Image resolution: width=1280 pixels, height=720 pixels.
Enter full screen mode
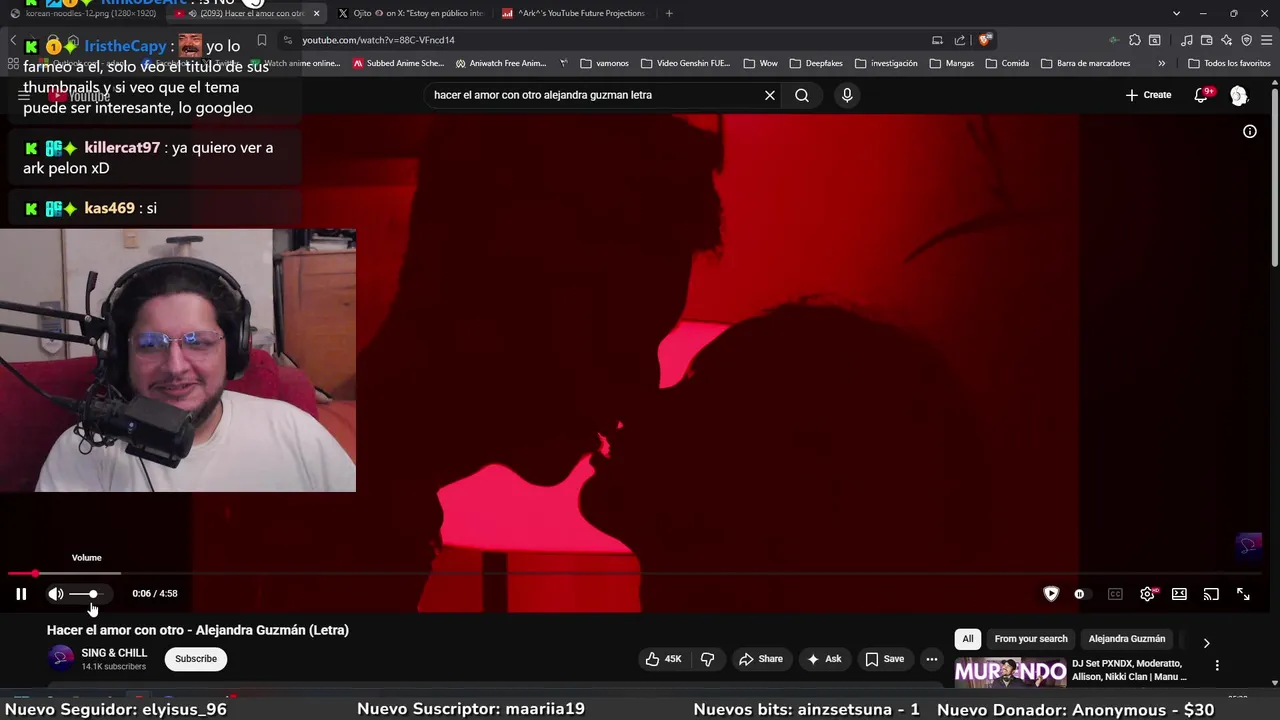(1243, 594)
